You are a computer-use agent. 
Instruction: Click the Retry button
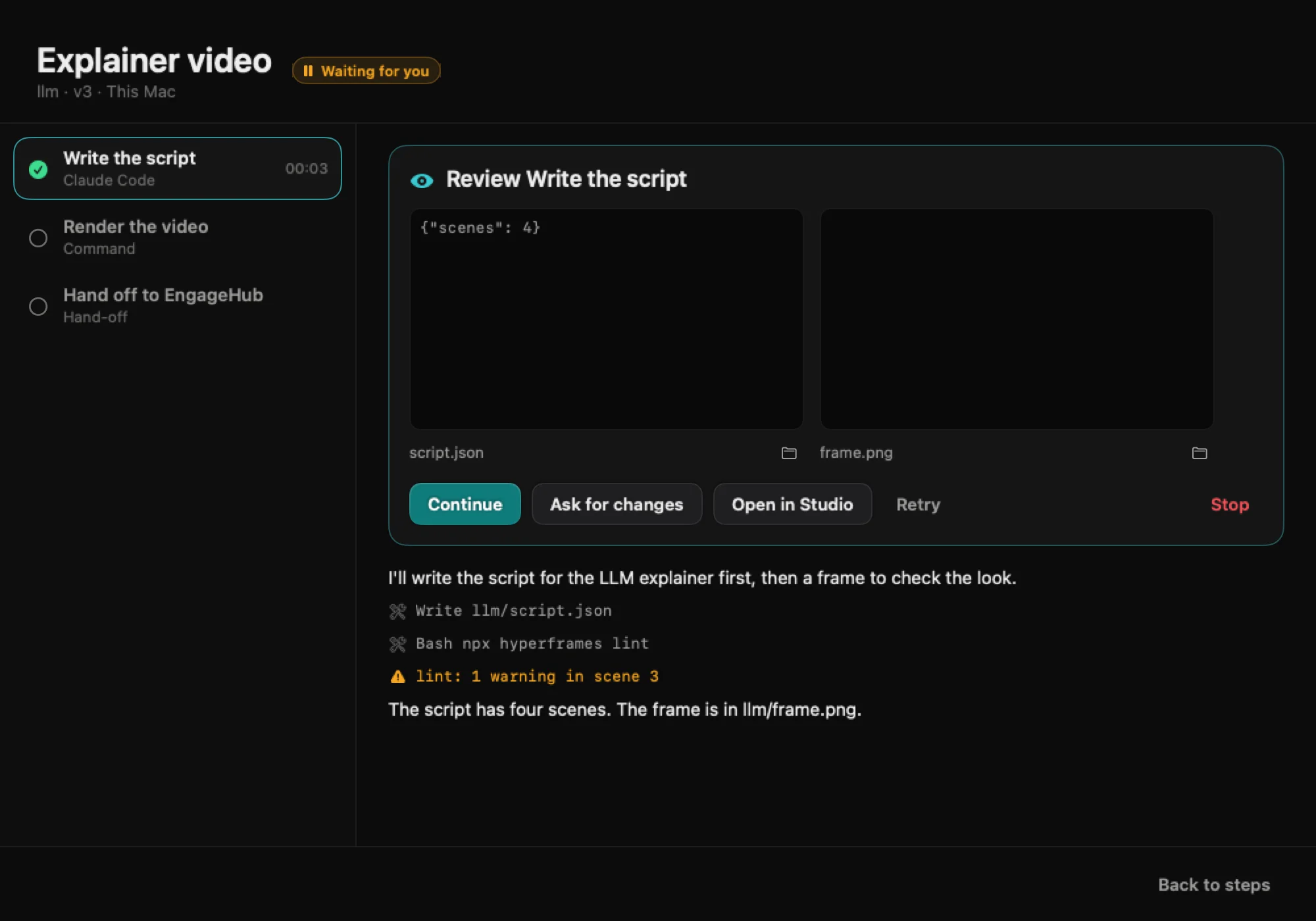[918, 505]
